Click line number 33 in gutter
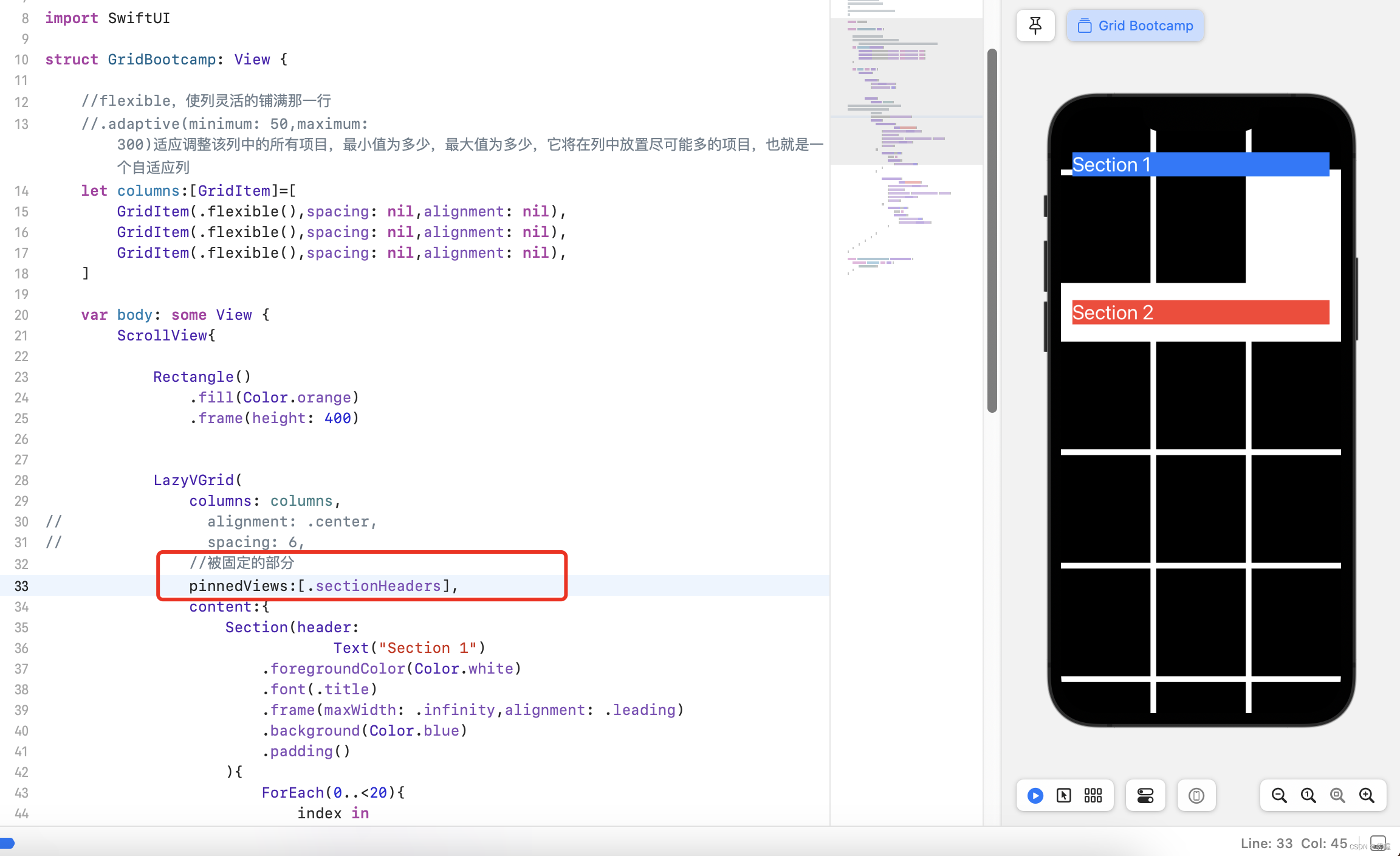This screenshot has height=856, width=1400. (x=21, y=586)
